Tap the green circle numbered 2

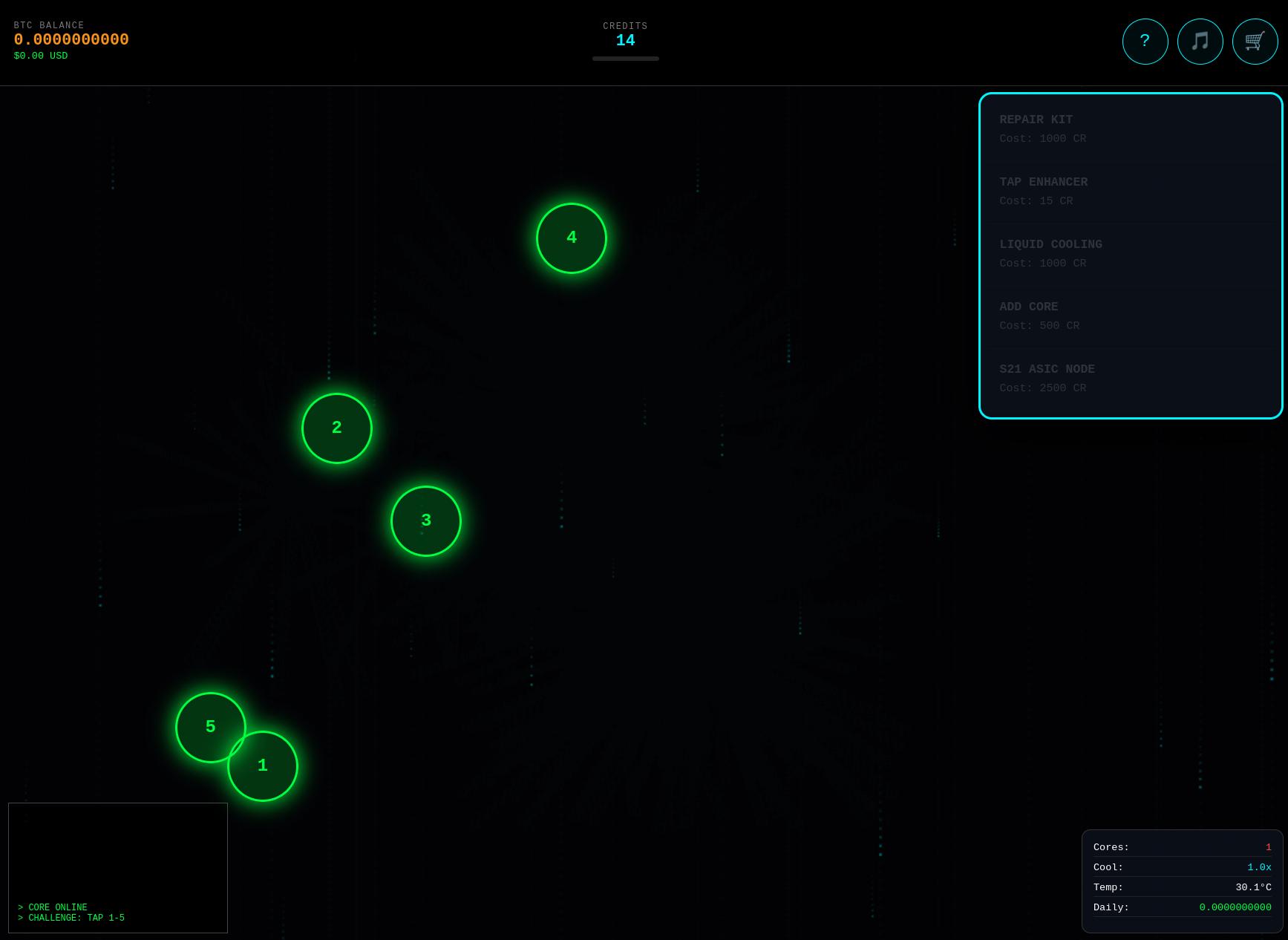337,428
